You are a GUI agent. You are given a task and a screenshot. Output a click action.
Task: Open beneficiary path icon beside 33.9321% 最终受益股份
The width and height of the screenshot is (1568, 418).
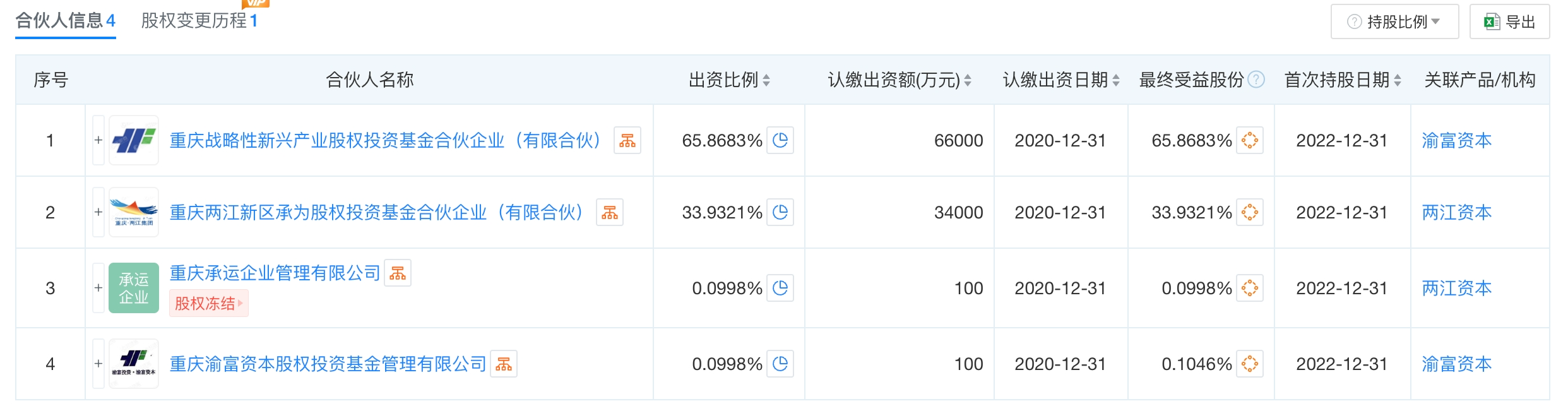coord(1250,212)
